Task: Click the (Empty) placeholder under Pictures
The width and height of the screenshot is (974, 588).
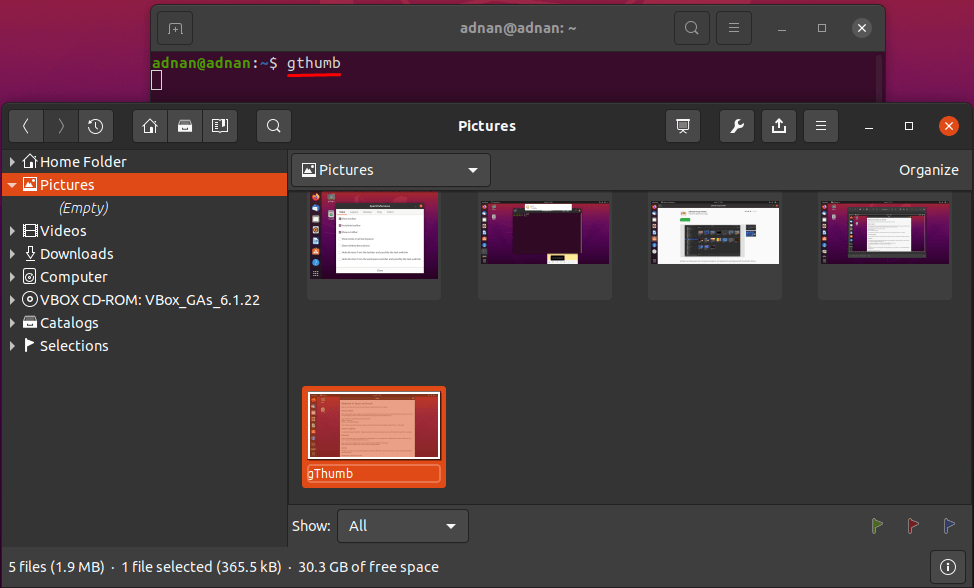Action: pyautogui.click(x=83, y=207)
